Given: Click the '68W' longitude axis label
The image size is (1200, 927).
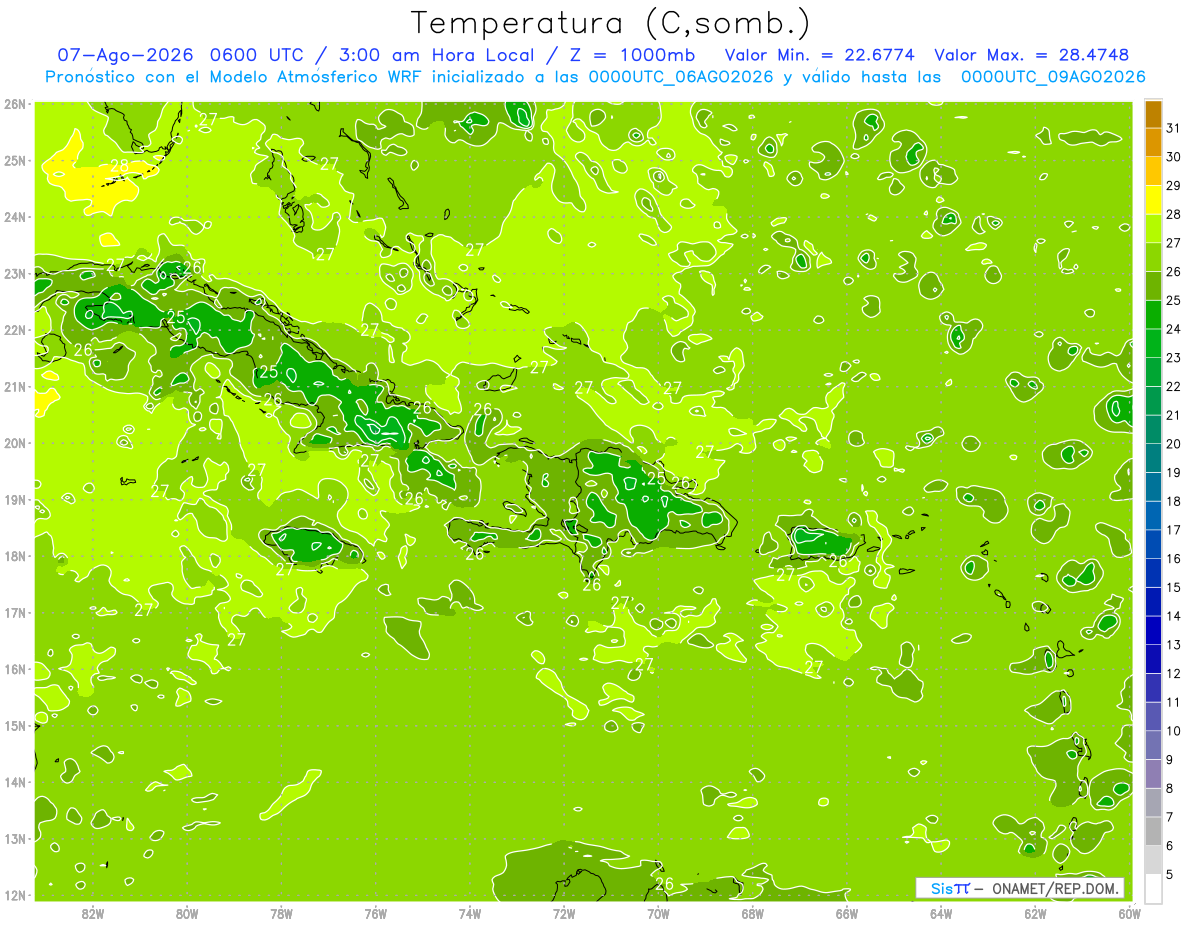Looking at the screenshot, I should click(753, 913).
